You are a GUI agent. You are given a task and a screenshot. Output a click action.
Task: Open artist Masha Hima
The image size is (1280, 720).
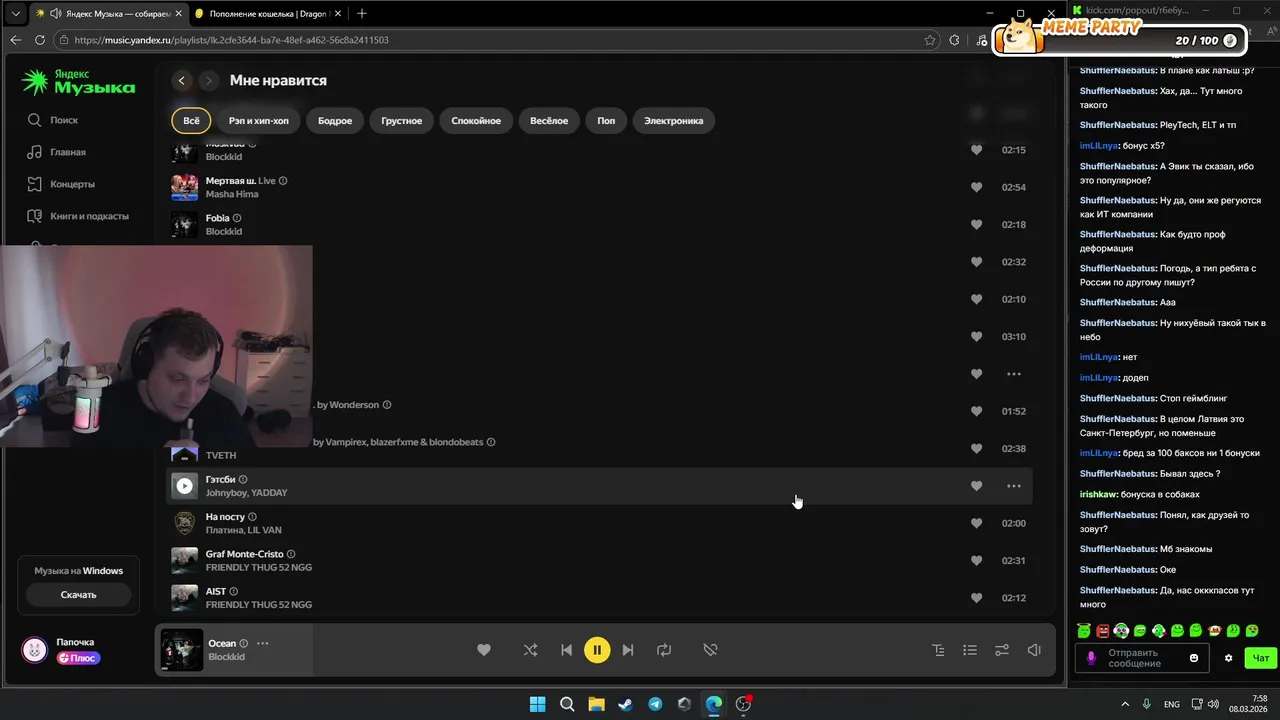(231, 194)
